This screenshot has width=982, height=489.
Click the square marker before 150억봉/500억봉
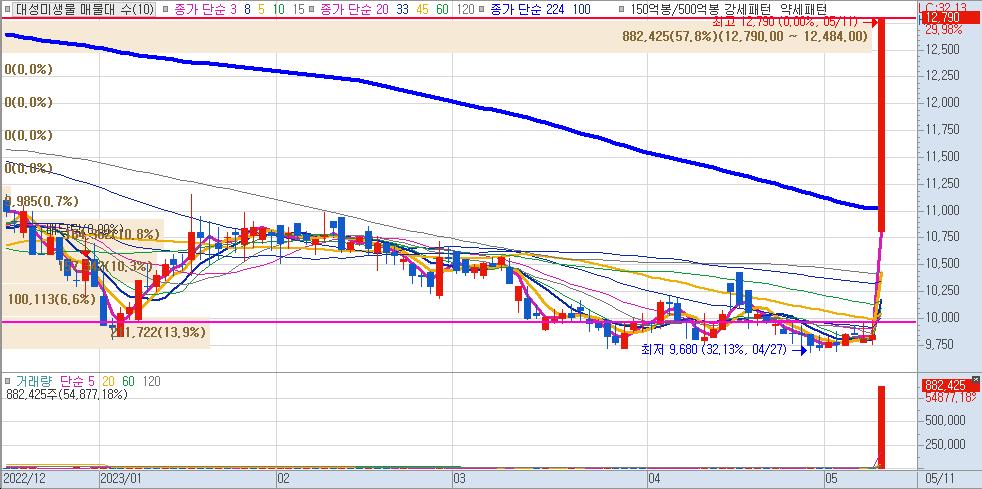[621, 9]
